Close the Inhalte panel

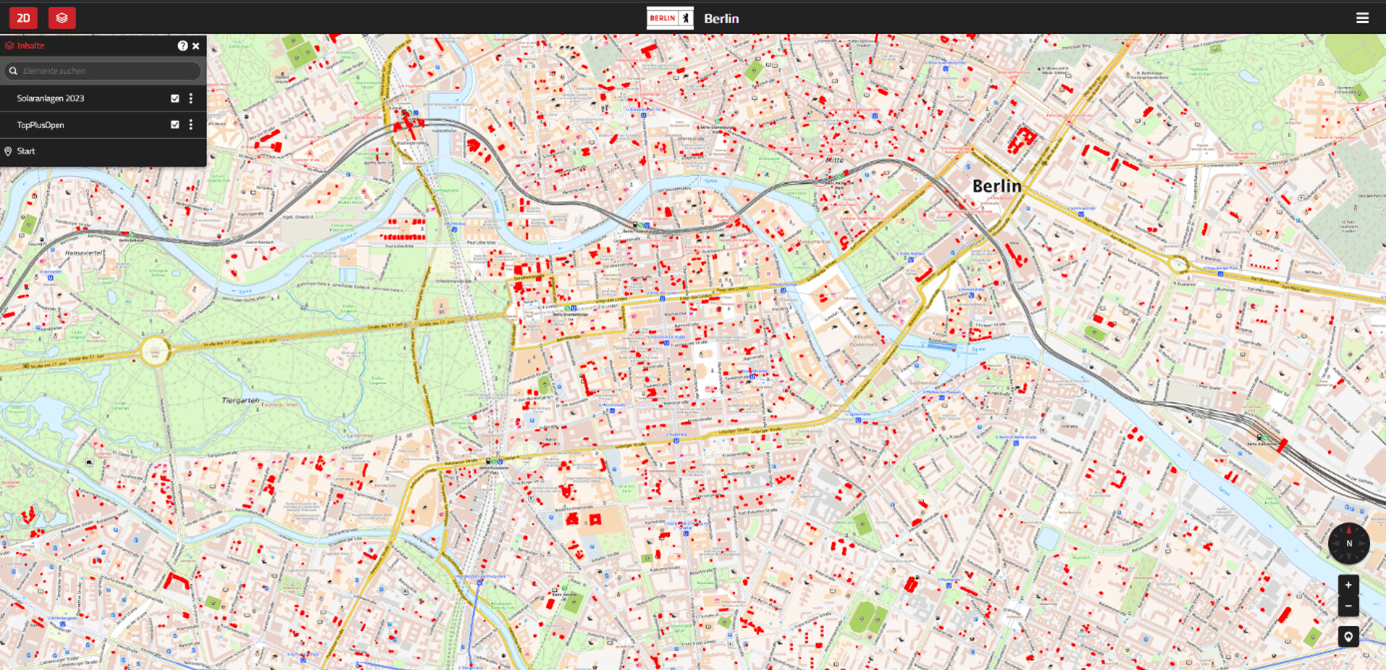(196, 46)
